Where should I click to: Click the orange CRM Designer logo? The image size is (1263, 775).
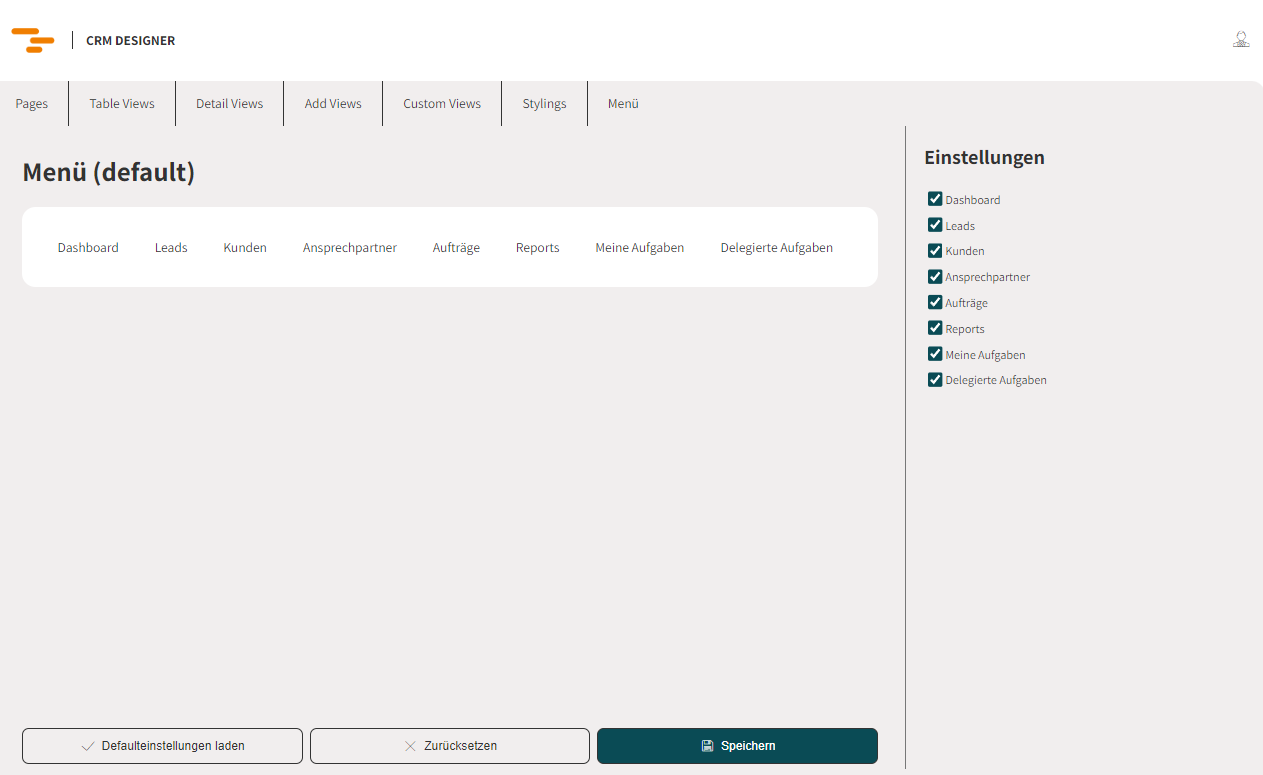click(33, 41)
